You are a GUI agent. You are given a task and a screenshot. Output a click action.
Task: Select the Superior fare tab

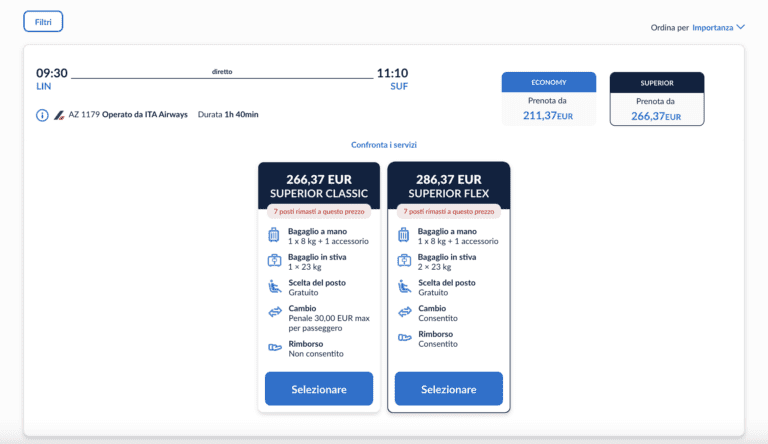click(657, 99)
